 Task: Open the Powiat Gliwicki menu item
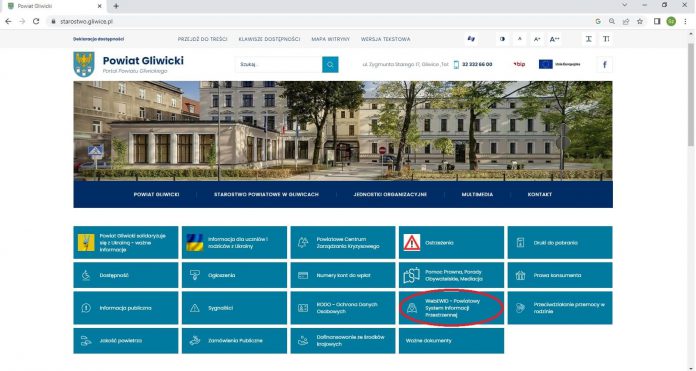pyautogui.click(x=156, y=194)
